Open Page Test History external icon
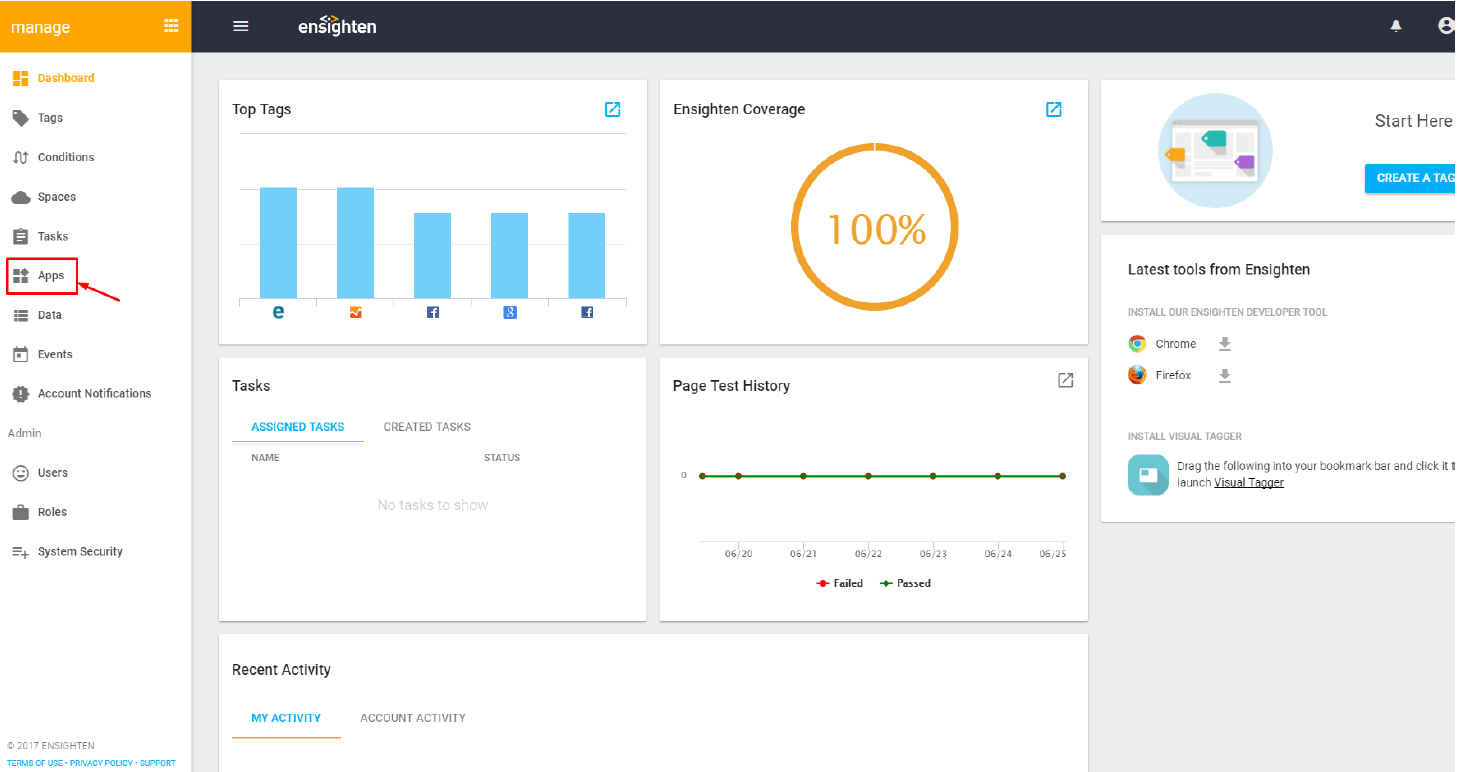 click(1066, 380)
